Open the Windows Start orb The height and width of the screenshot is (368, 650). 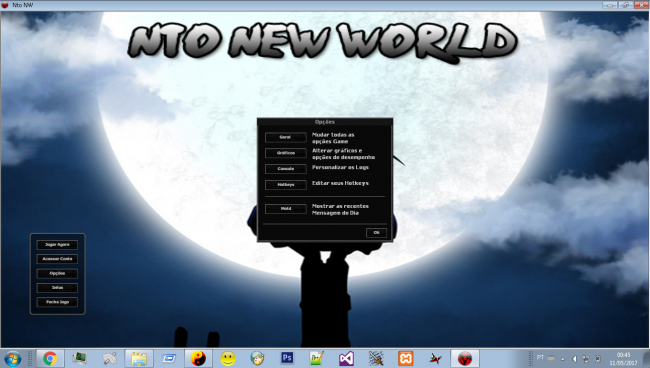pos(12,358)
